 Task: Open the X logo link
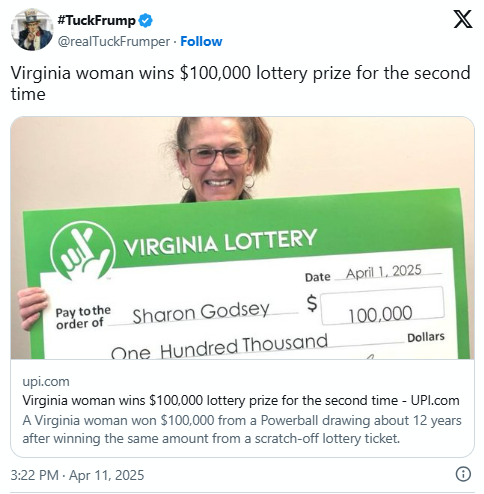coord(463,19)
